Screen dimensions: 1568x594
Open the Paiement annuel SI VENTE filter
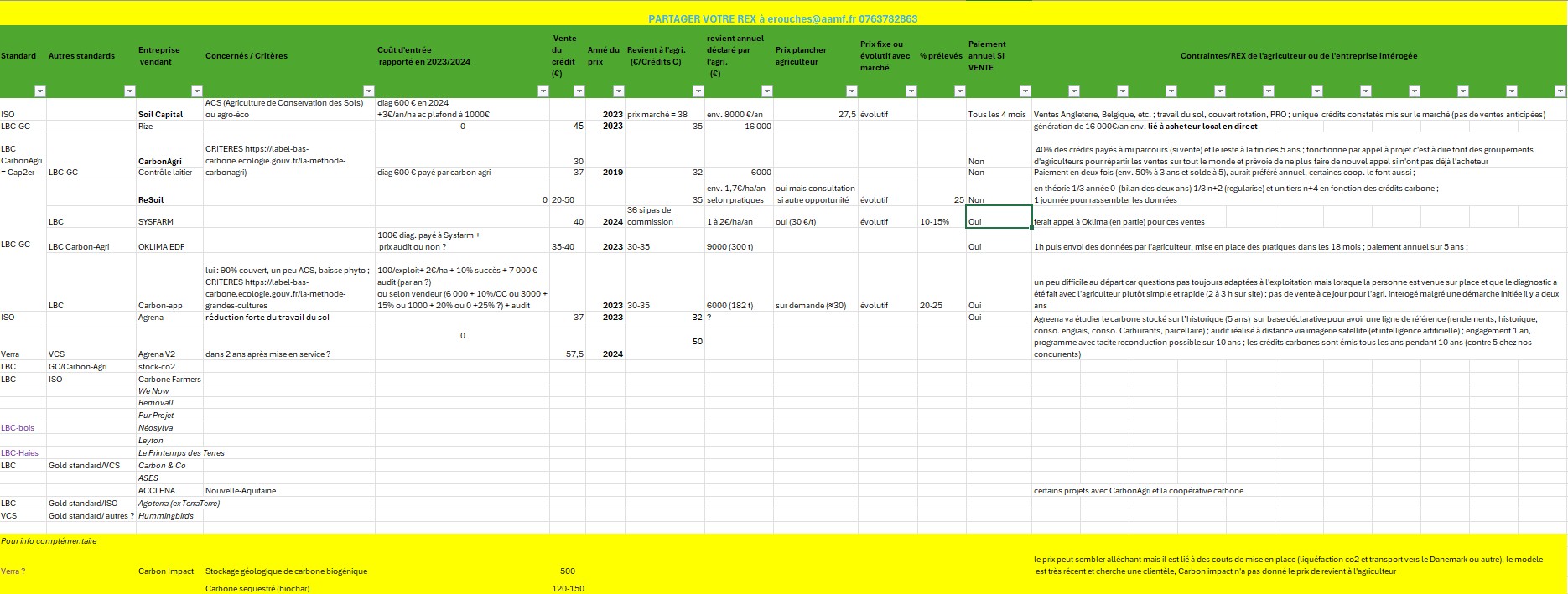(x=1024, y=91)
